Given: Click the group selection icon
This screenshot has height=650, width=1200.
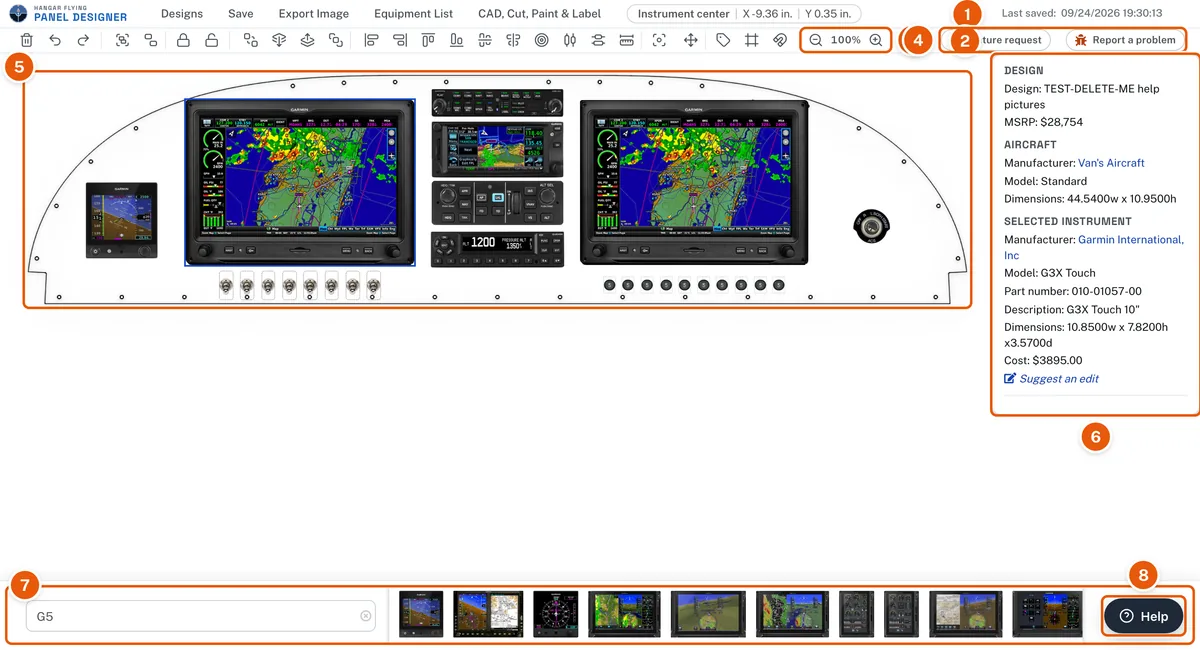Looking at the screenshot, I should coord(122,40).
